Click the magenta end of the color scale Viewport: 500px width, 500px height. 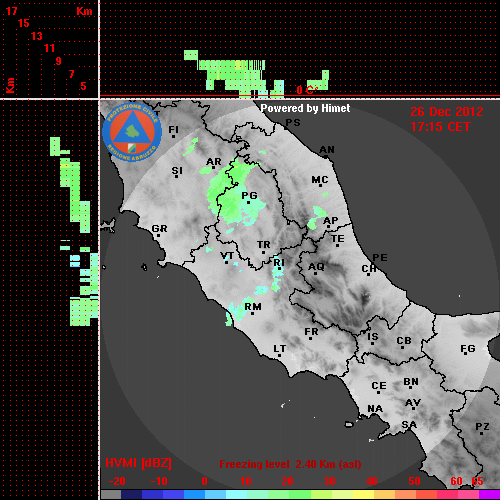pos(489,495)
